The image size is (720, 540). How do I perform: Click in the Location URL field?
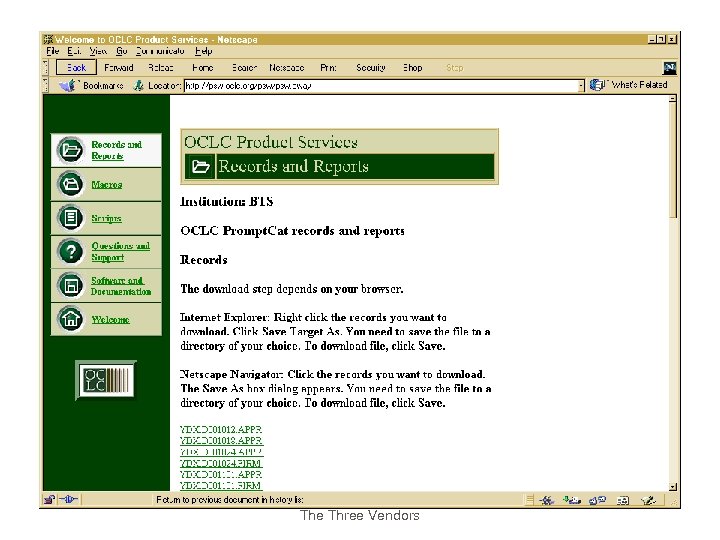point(381,85)
